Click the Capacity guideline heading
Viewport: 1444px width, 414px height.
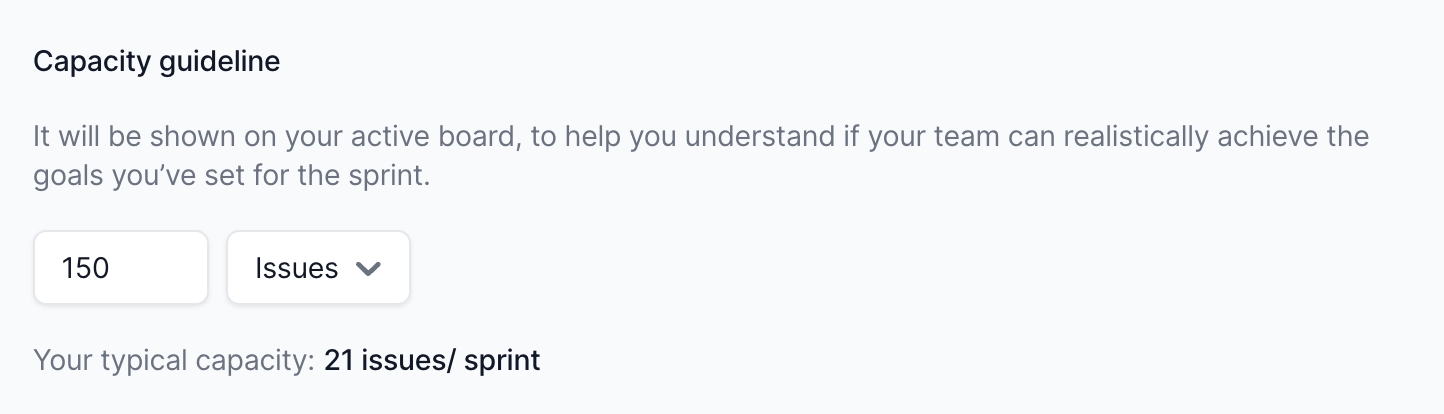pos(157,62)
